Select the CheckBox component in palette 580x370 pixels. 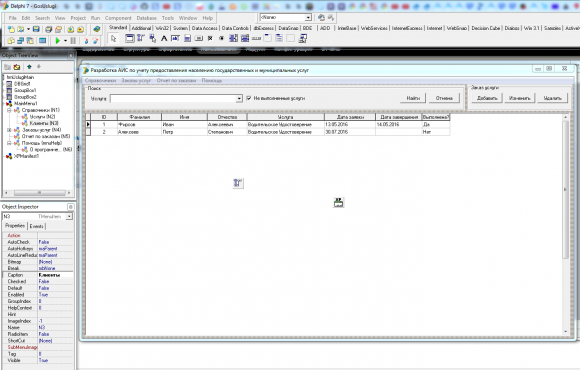click(210, 38)
